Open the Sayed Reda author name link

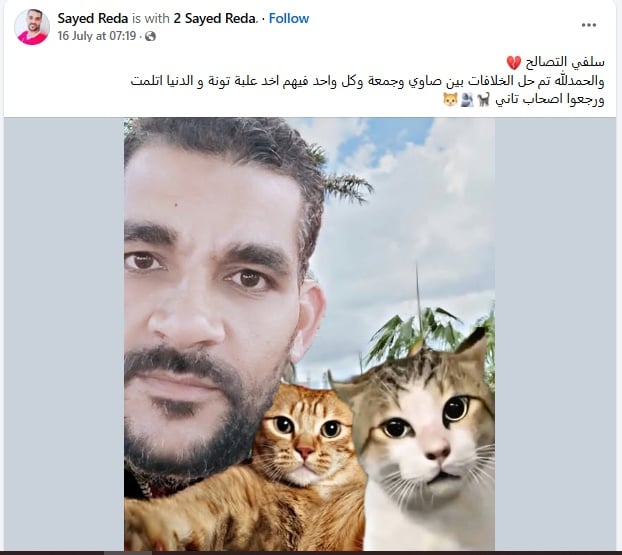(93, 18)
